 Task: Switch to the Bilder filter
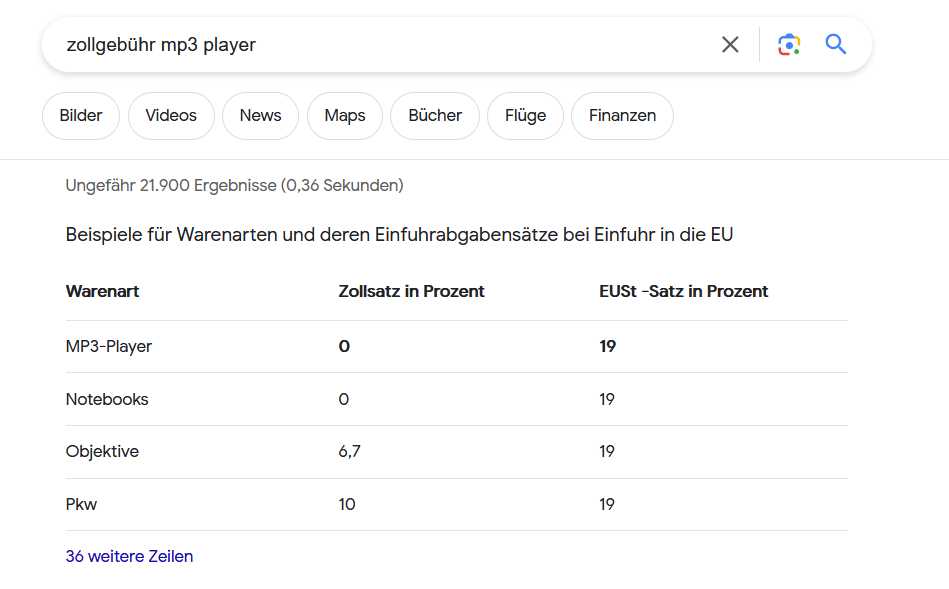[x=81, y=116]
